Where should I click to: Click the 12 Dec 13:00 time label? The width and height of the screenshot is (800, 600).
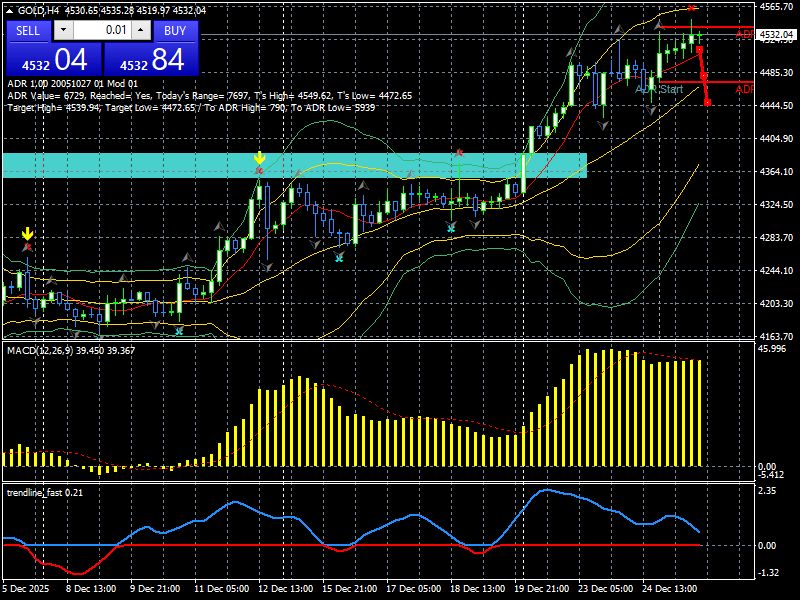pyautogui.click(x=285, y=588)
